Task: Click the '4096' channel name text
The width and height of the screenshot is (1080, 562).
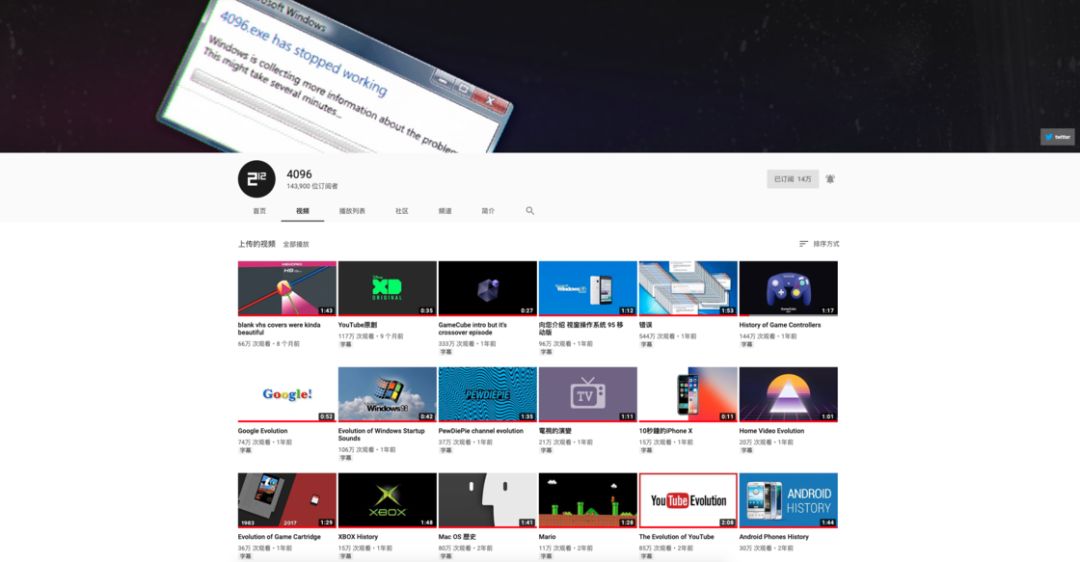Action: tap(299, 174)
